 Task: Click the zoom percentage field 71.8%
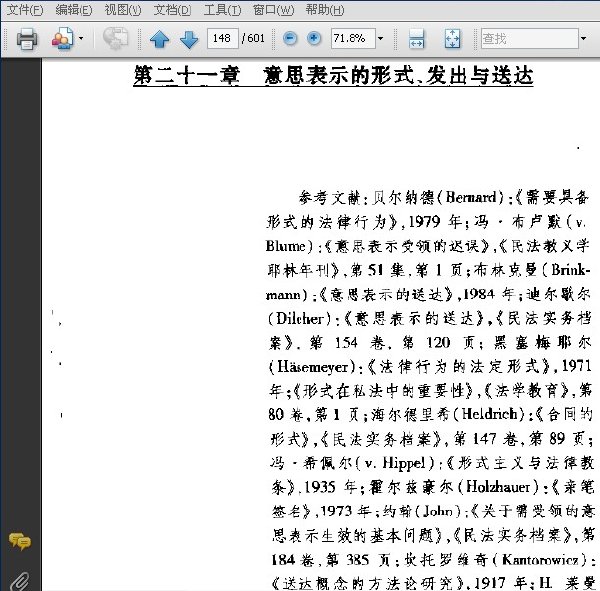click(x=353, y=38)
